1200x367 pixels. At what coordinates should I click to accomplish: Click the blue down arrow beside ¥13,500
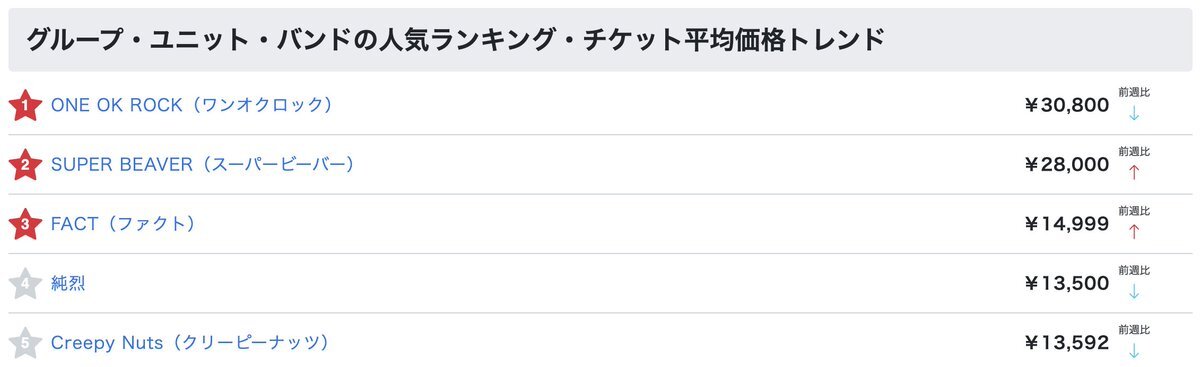pyautogui.click(x=1133, y=291)
